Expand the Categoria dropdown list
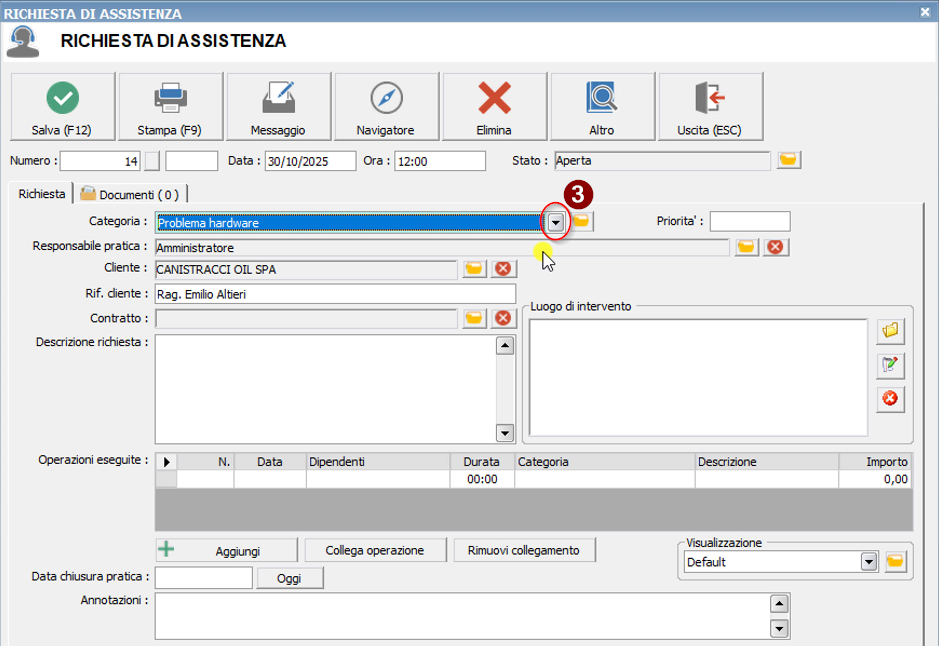This screenshot has height=646, width=939. click(x=556, y=222)
